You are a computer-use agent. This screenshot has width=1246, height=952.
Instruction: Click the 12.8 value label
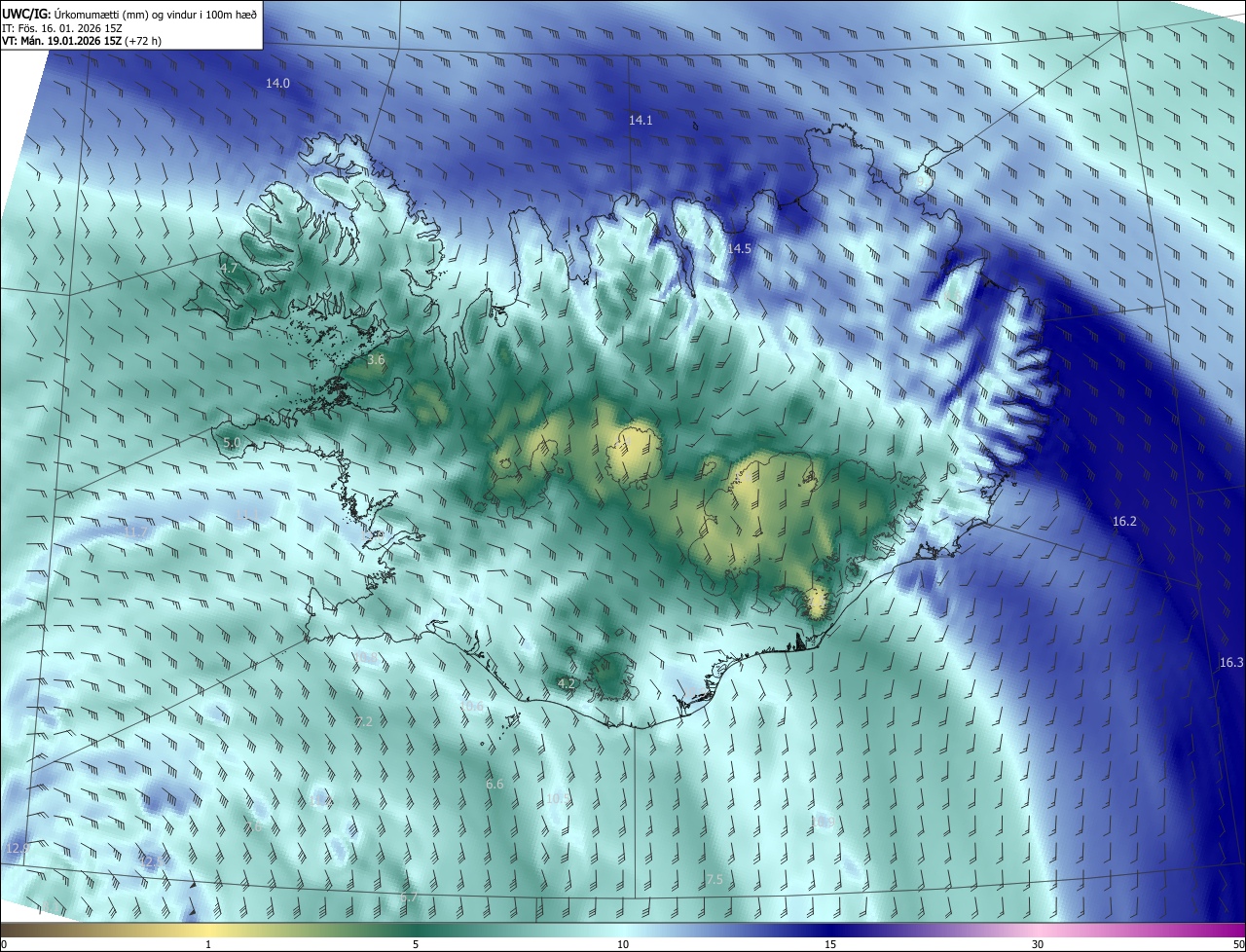coord(18,849)
